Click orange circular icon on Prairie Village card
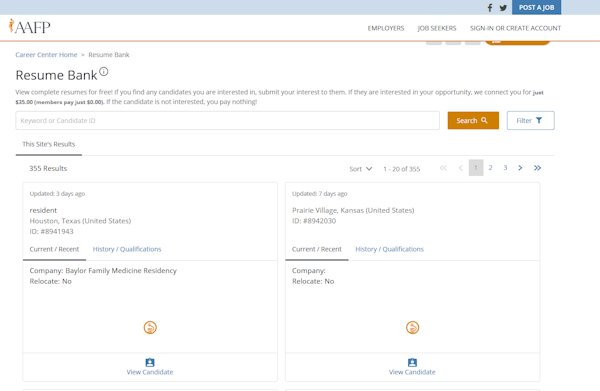600x391 pixels. pyautogui.click(x=412, y=327)
